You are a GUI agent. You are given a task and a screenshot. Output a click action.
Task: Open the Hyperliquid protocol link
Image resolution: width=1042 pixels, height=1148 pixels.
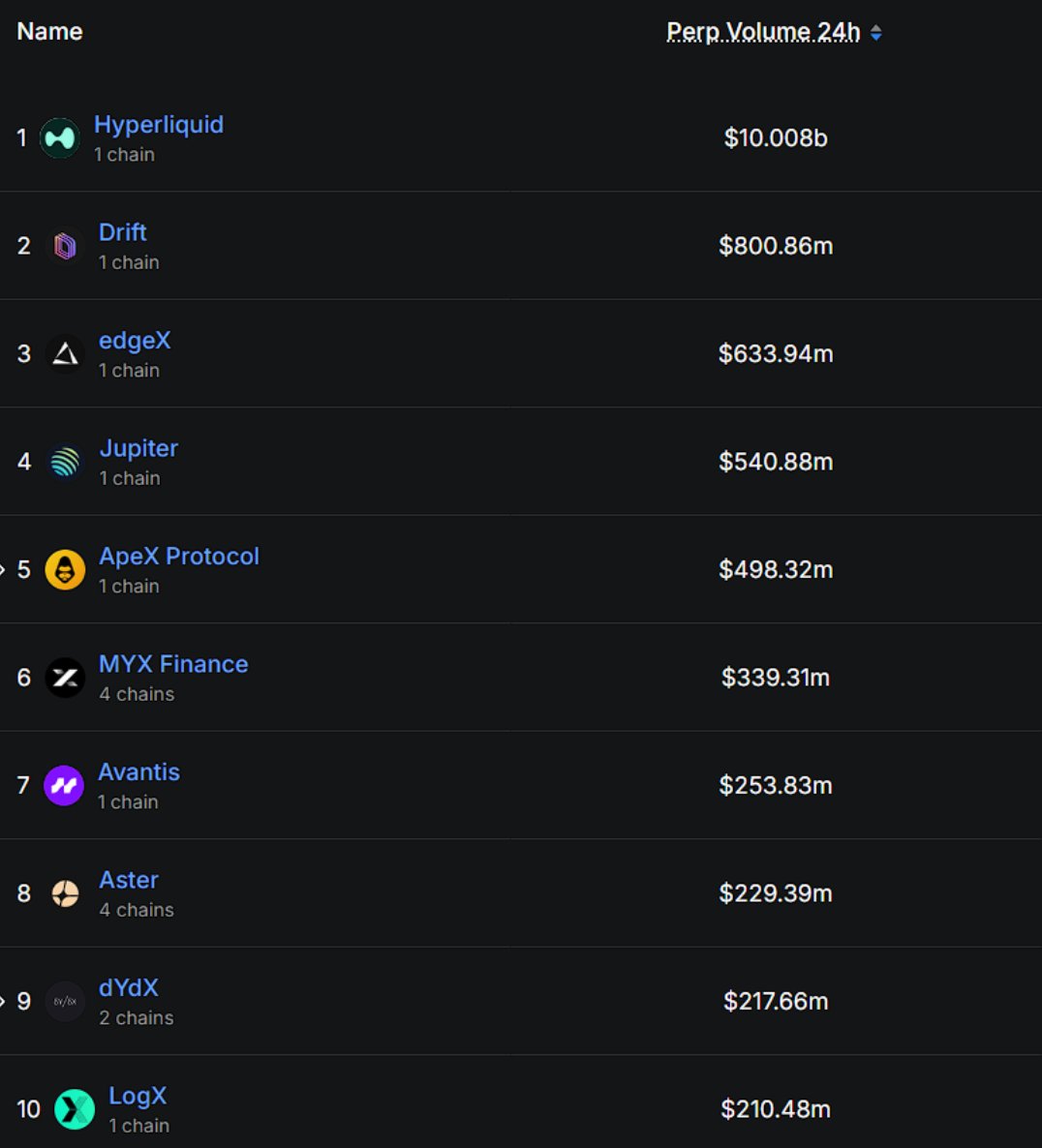pos(159,125)
